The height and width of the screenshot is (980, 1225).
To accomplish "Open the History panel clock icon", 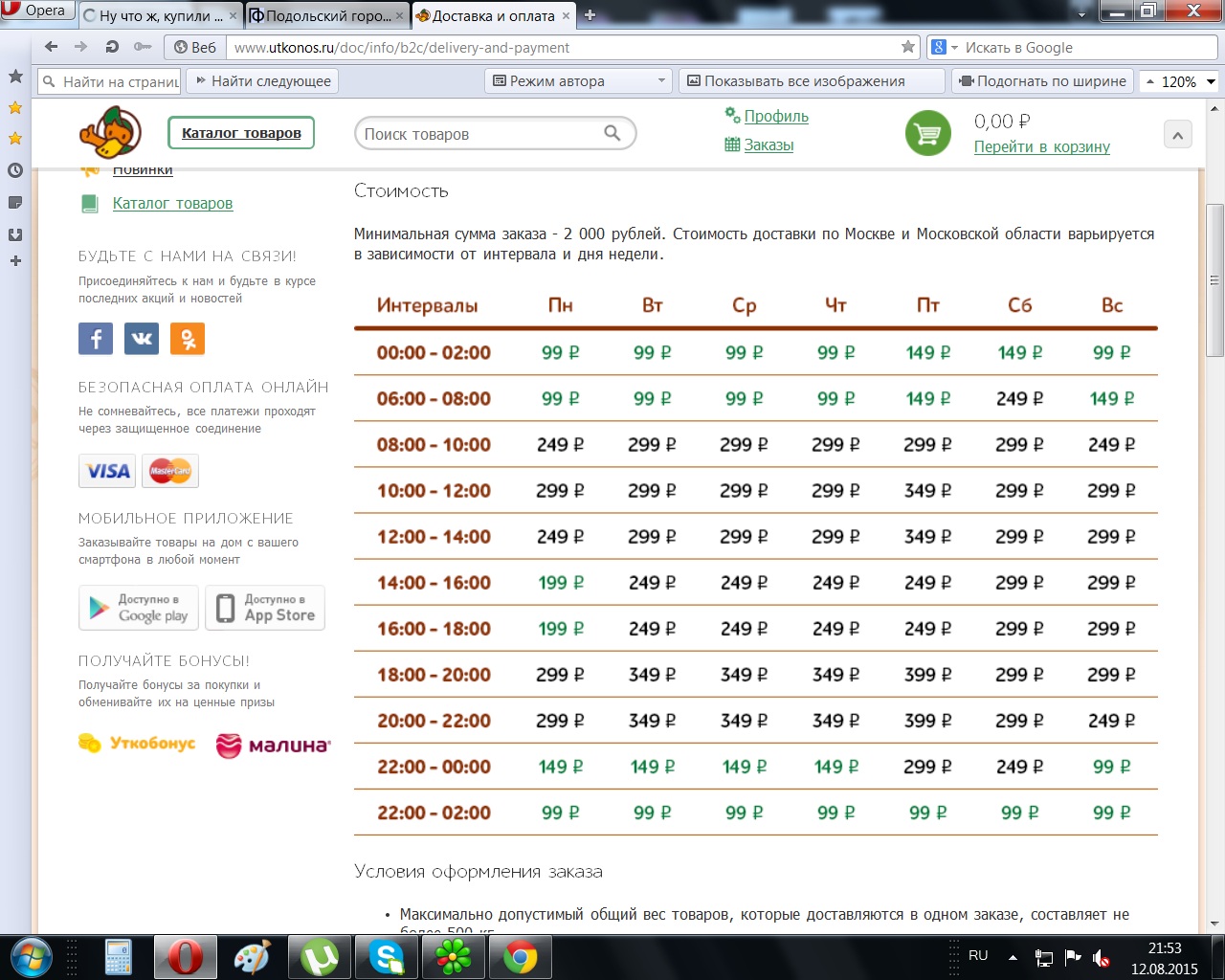I will coord(15,170).
